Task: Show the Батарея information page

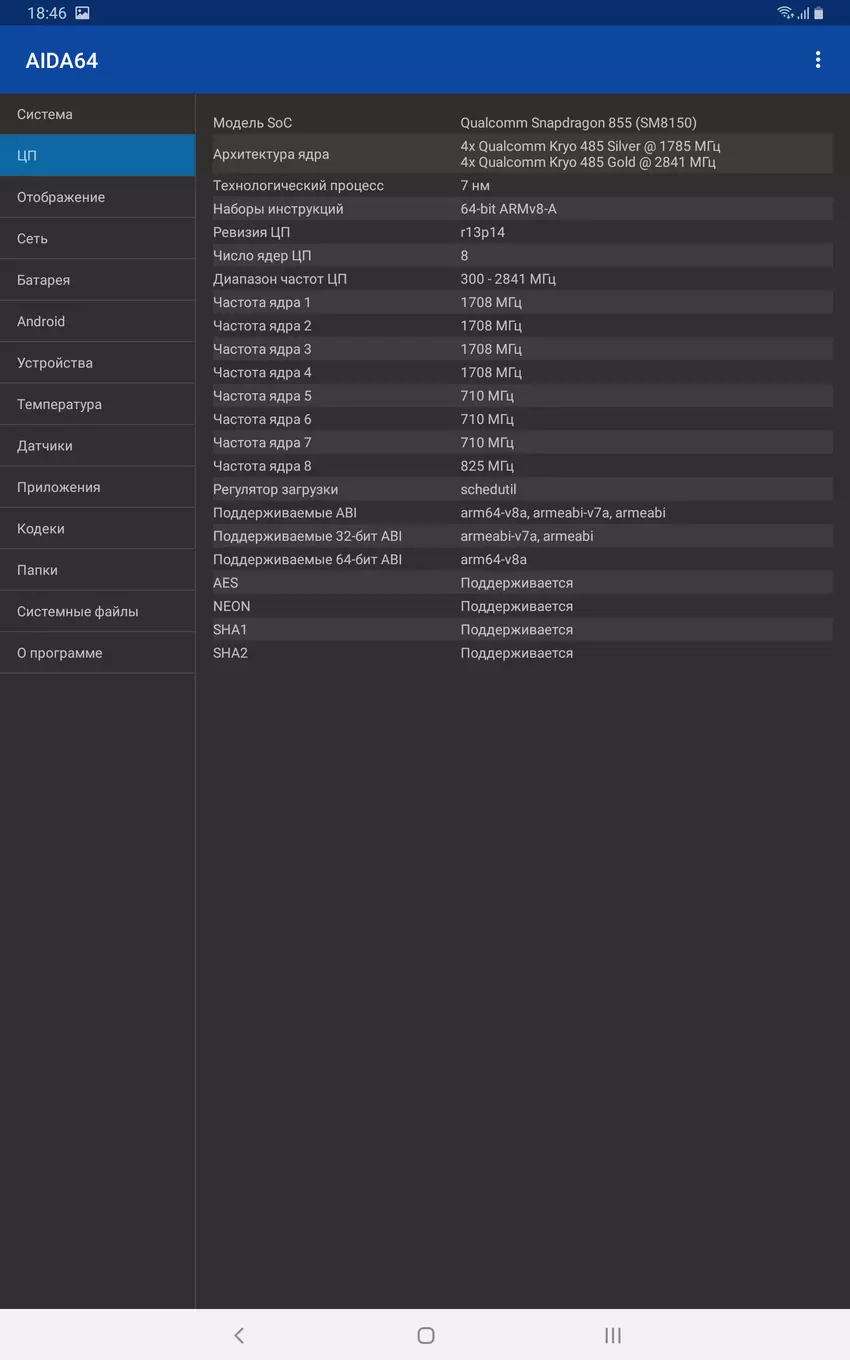Action: pos(97,280)
